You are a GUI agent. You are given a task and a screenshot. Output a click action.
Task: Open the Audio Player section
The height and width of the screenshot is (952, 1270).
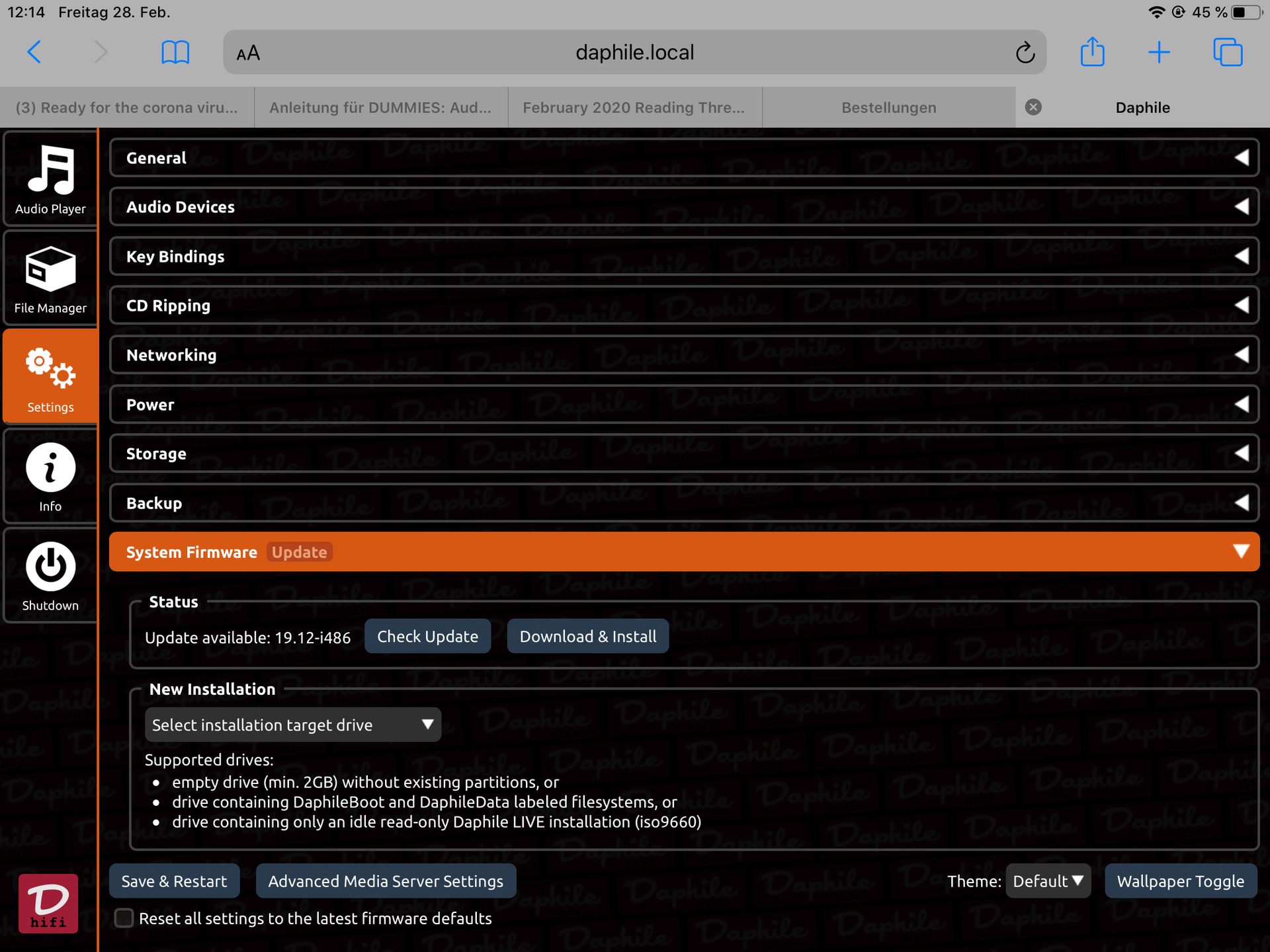point(50,178)
